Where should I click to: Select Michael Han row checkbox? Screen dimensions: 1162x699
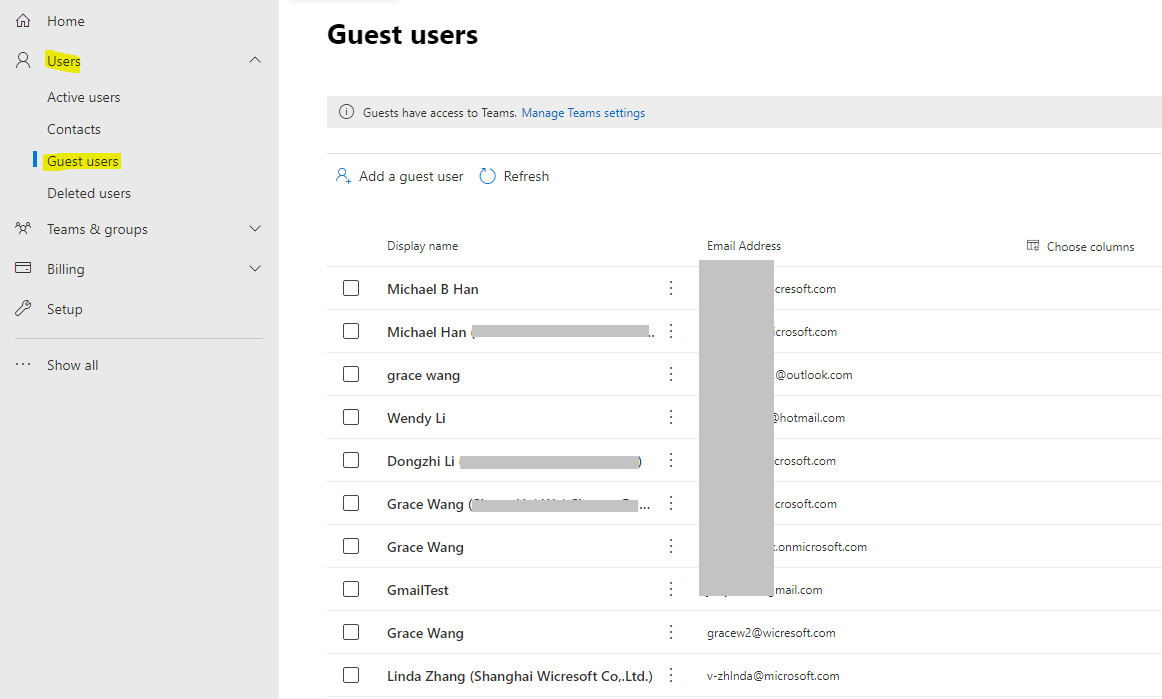point(351,331)
